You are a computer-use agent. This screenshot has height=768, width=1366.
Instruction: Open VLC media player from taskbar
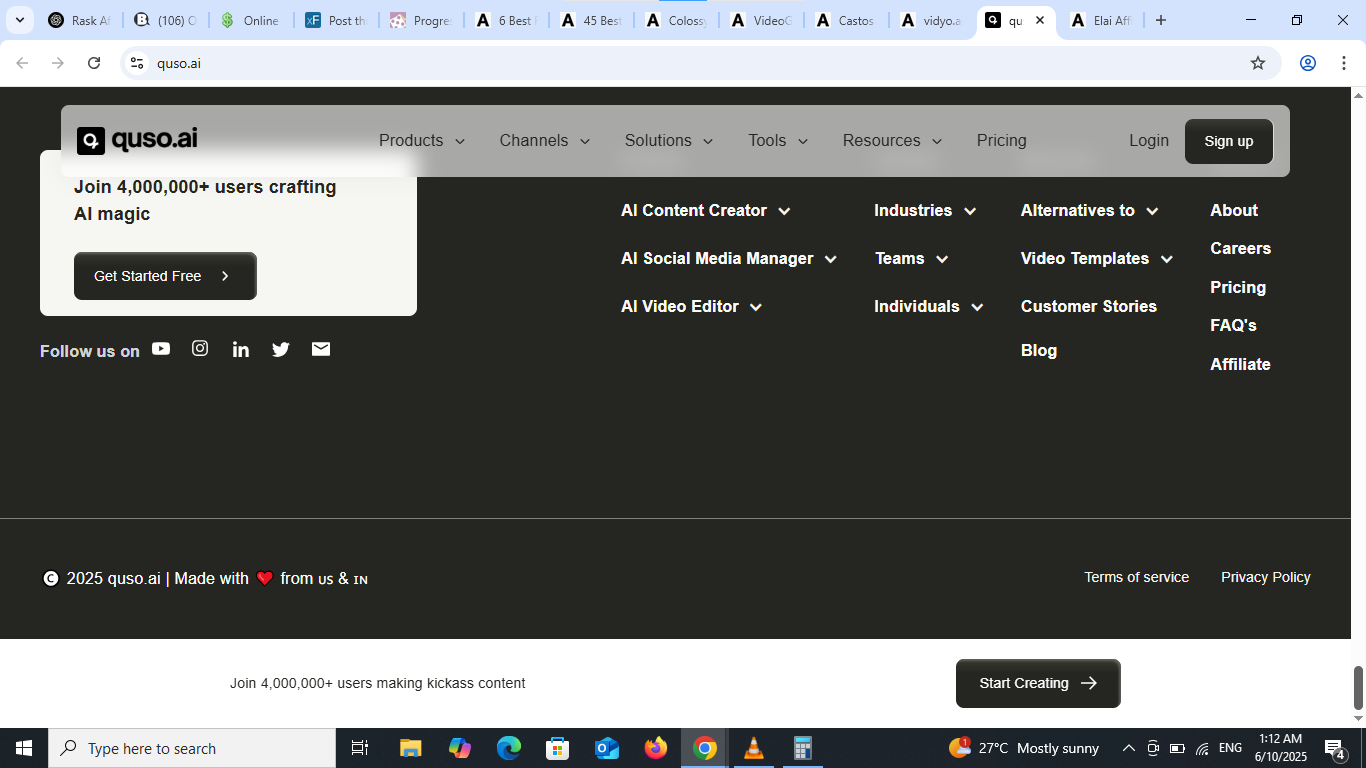pyautogui.click(x=754, y=748)
